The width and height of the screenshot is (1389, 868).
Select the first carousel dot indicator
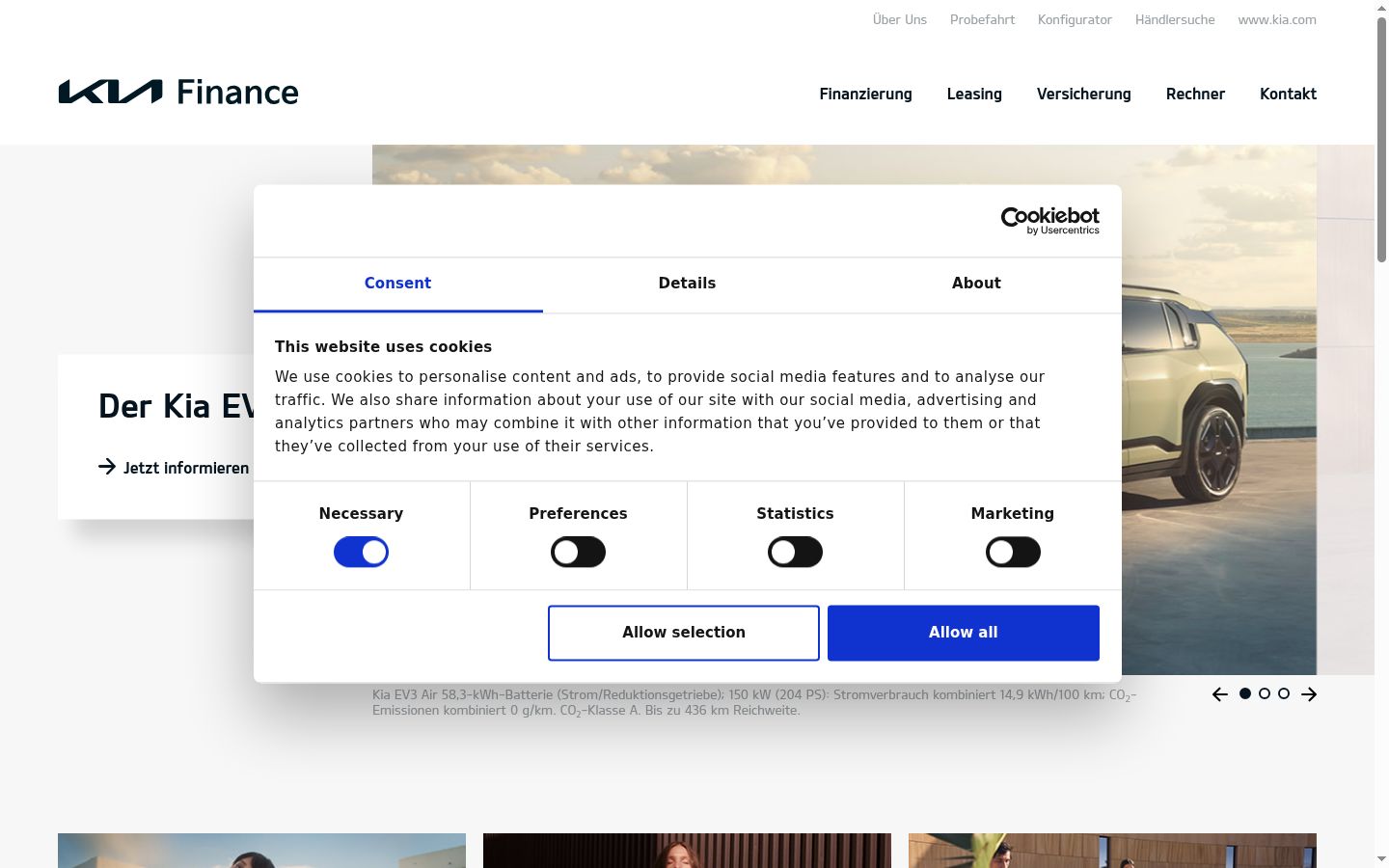(x=1245, y=693)
